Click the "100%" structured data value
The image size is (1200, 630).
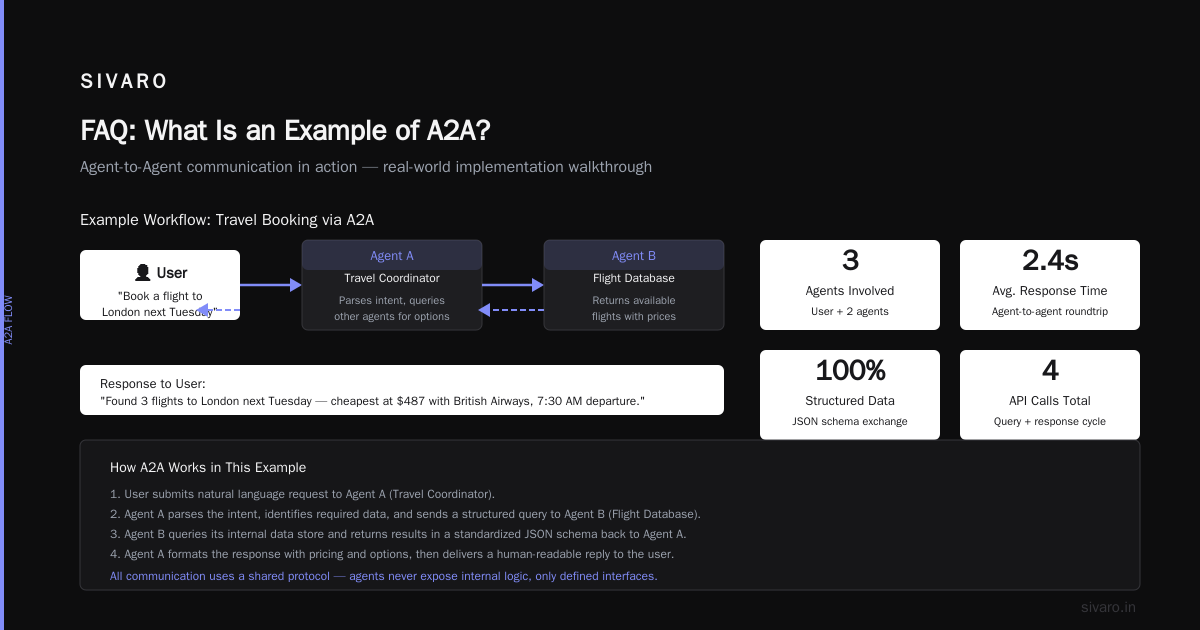850,370
